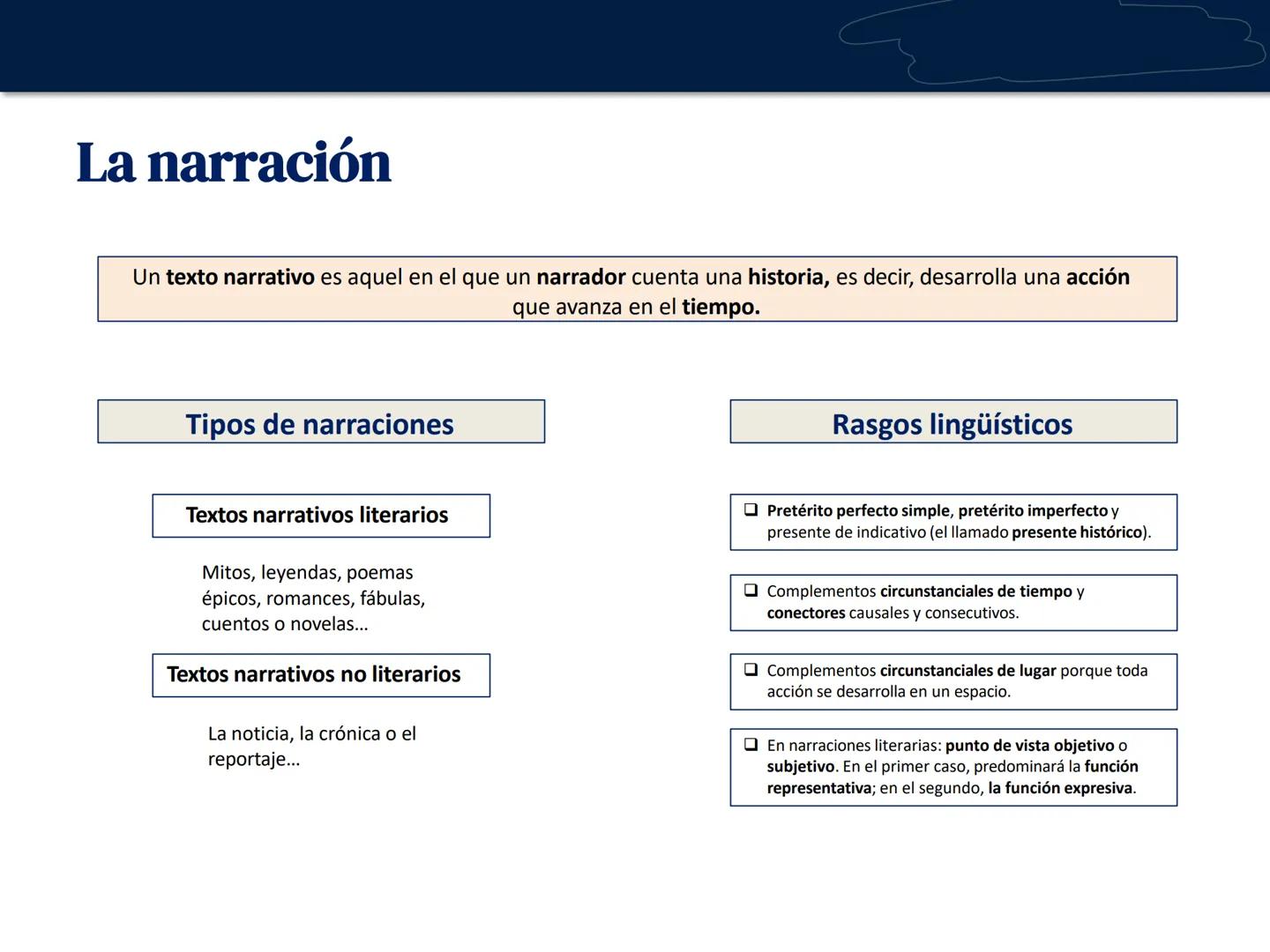The width and height of the screenshot is (1270, 952).
Task: Select the slide title La narración
Action: (234, 161)
